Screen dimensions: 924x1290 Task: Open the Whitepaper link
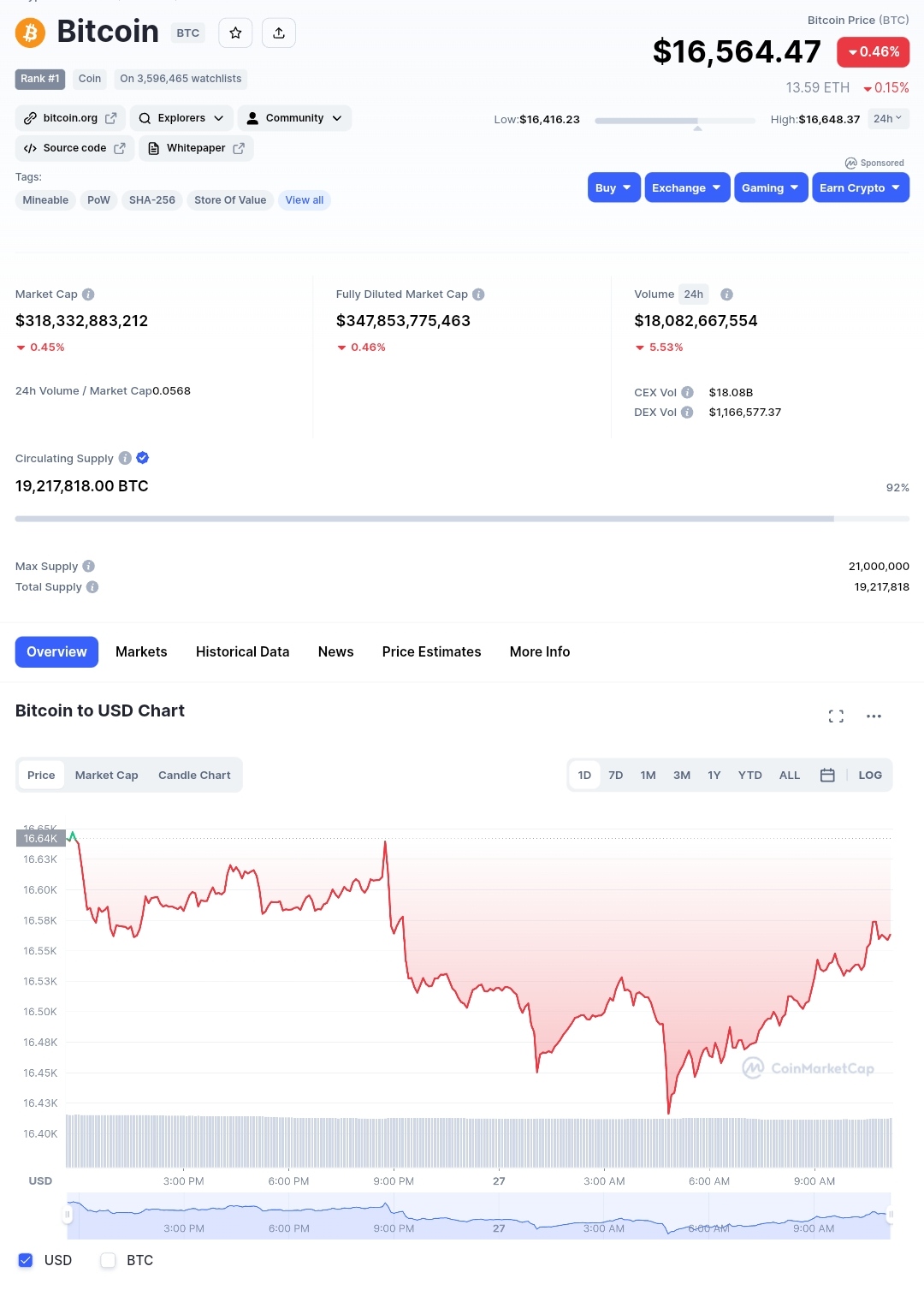196,148
